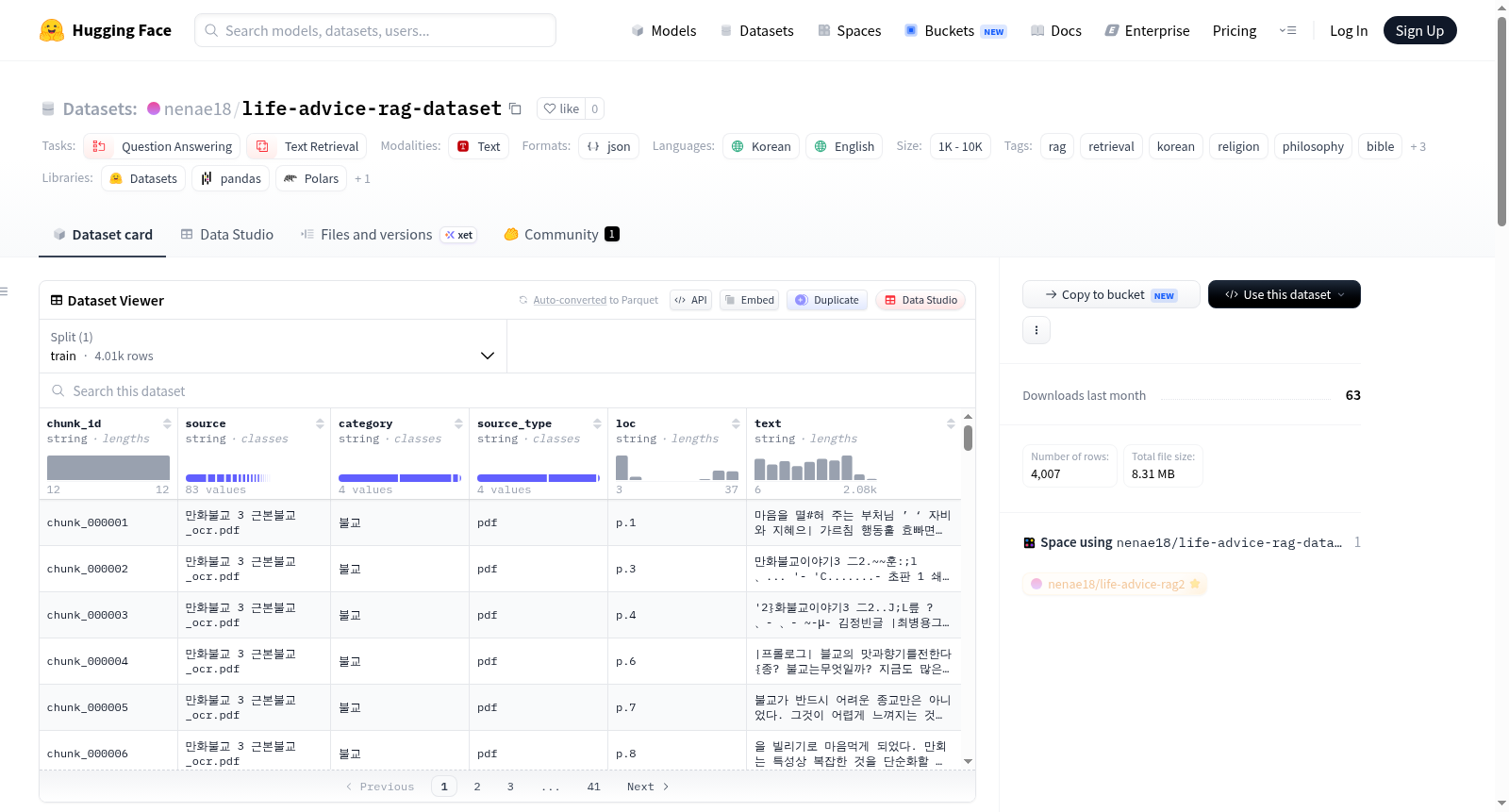Open nenae18/life-advice-rag2 space link
The width and height of the screenshot is (1509, 812).
pyautogui.click(x=1115, y=584)
